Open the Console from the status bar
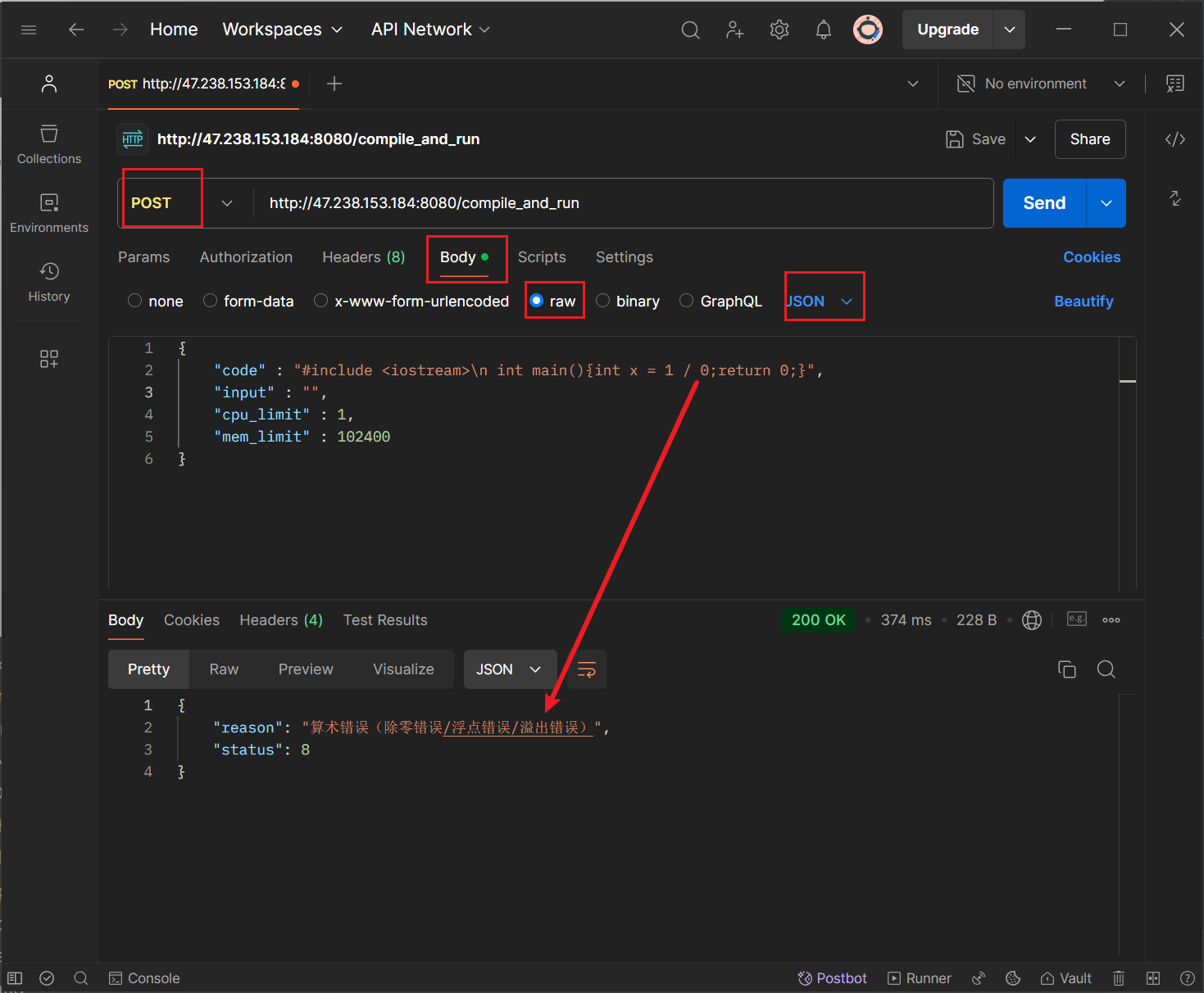This screenshot has width=1204, height=993. pos(144,978)
